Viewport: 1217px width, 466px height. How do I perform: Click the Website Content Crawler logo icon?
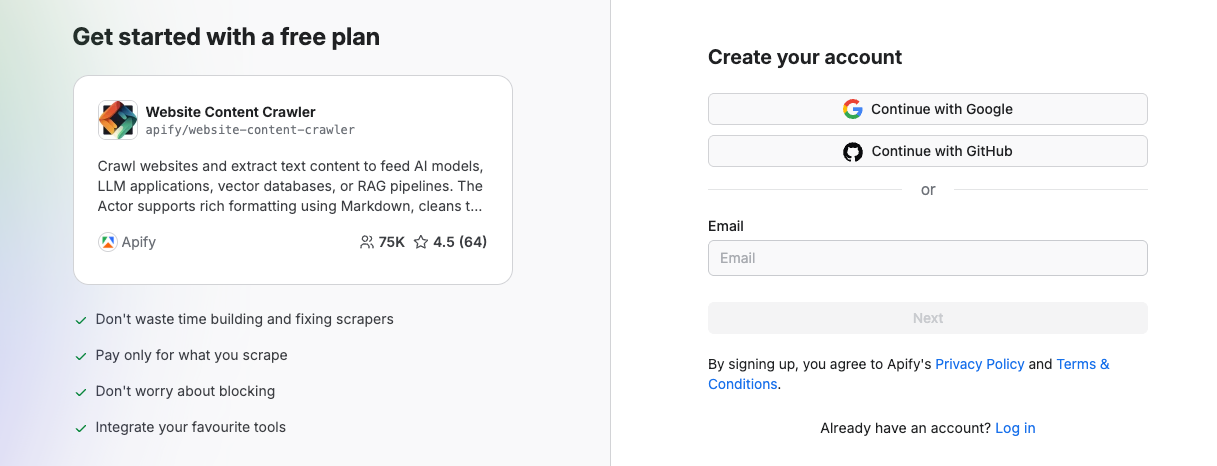(x=117, y=120)
